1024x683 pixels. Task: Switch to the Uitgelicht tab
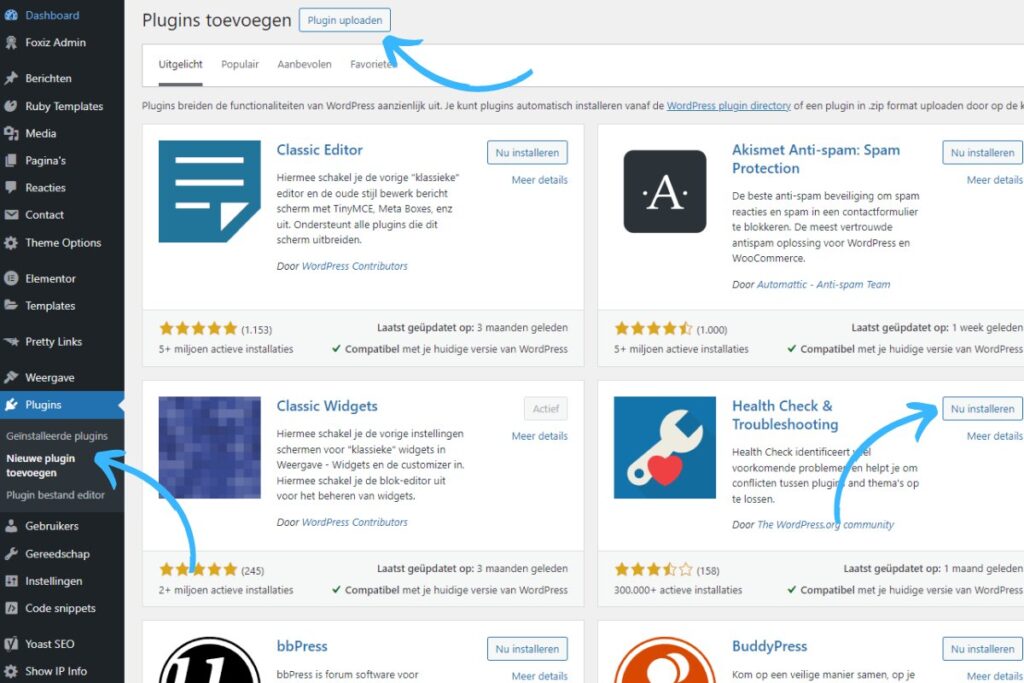pyautogui.click(x=180, y=64)
